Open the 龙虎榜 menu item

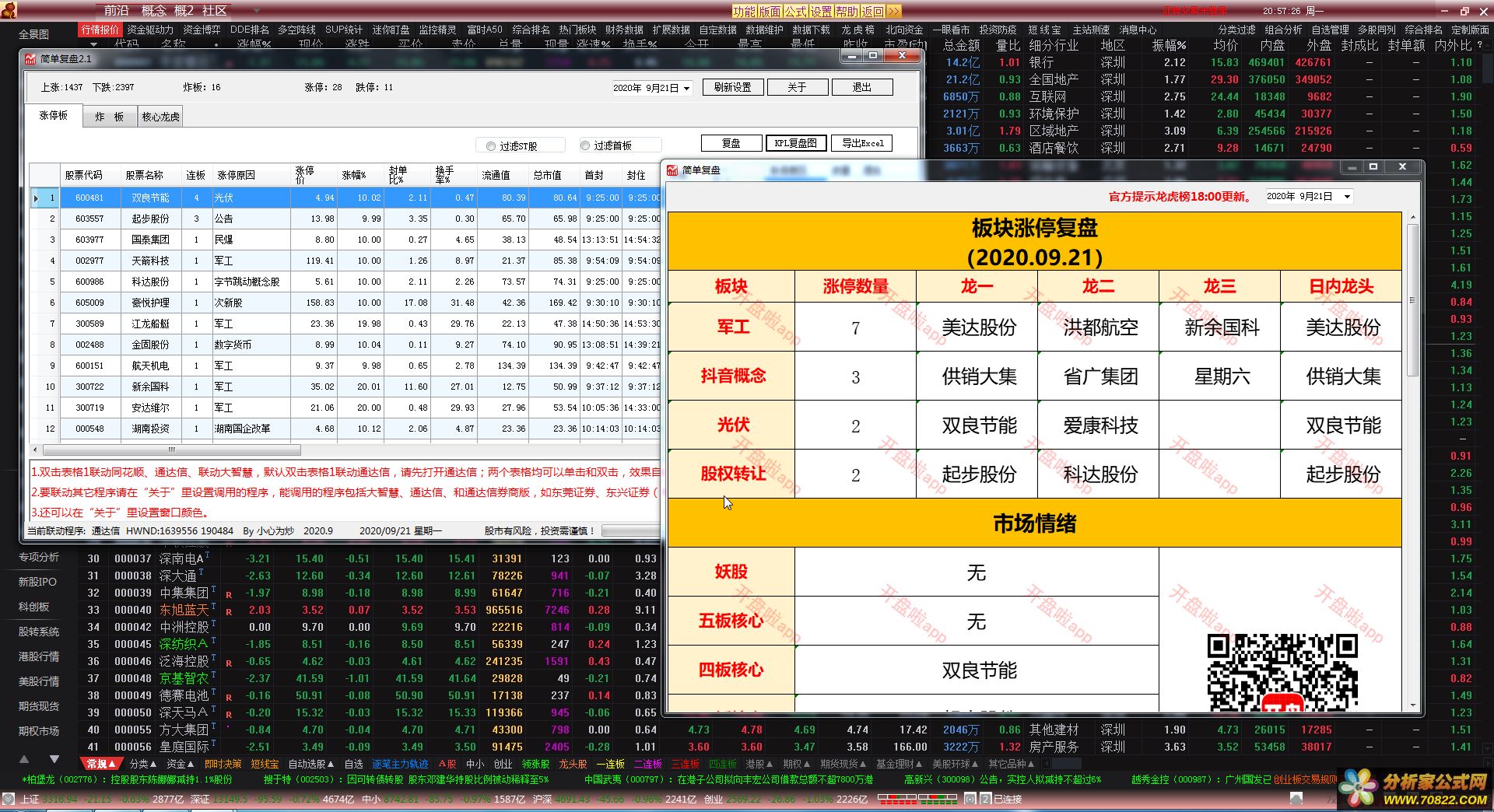point(857,30)
